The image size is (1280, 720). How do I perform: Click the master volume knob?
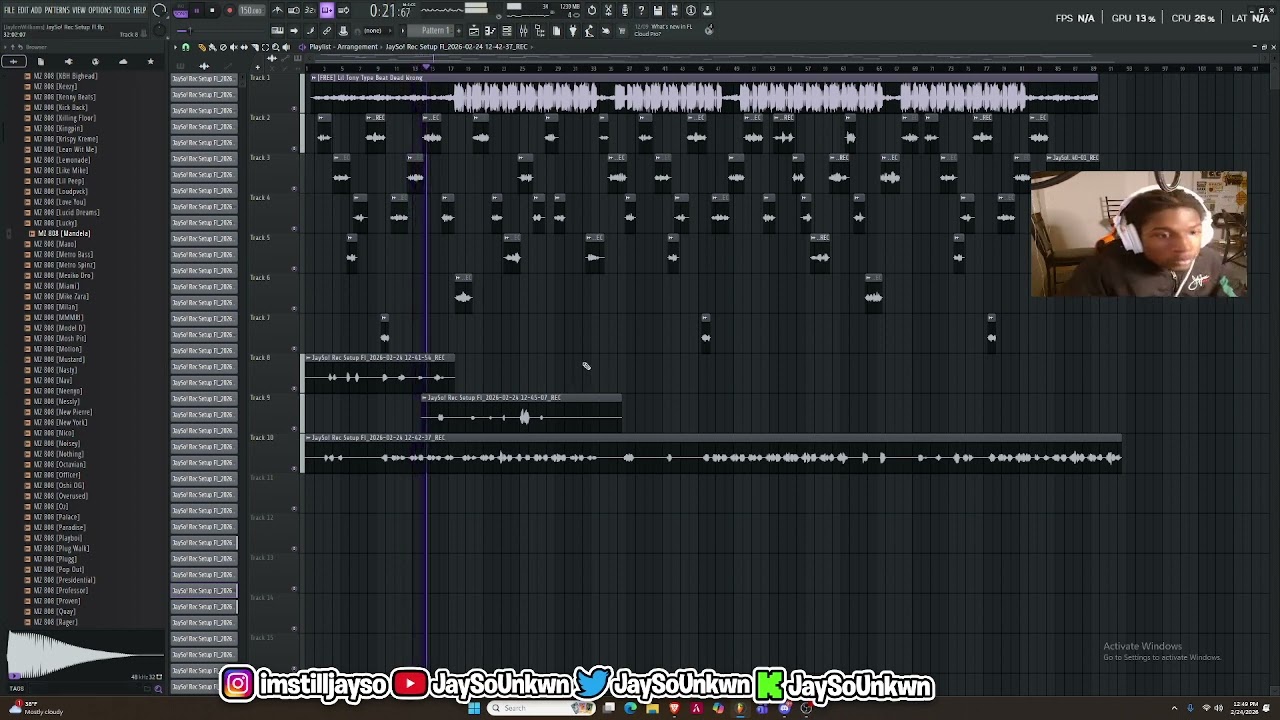coord(160,10)
